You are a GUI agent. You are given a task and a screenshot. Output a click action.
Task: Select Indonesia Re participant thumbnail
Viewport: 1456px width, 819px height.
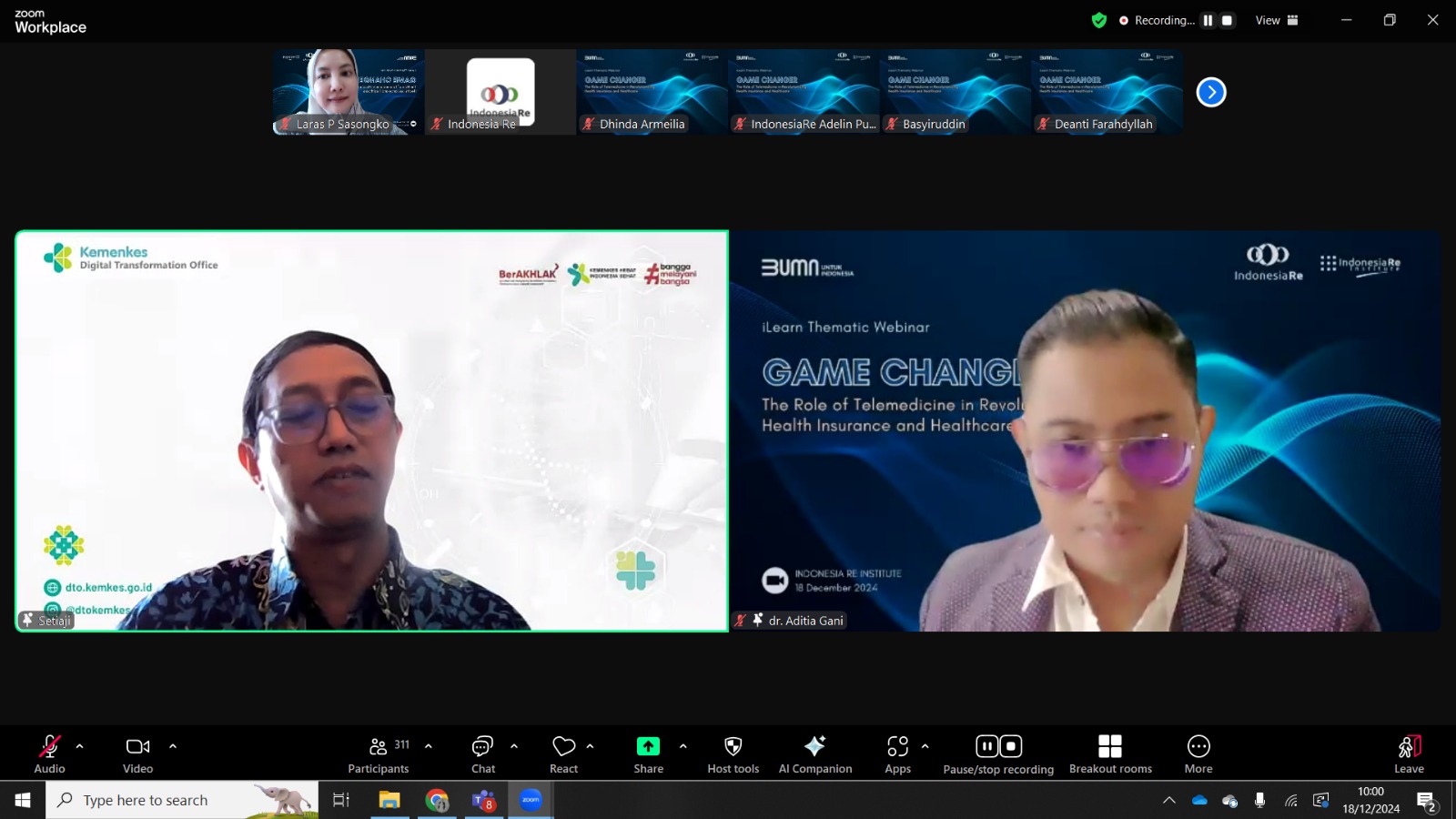(x=500, y=92)
